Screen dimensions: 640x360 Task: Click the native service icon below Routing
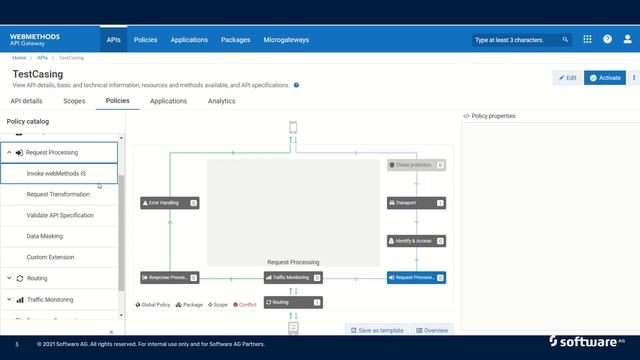point(293,327)
